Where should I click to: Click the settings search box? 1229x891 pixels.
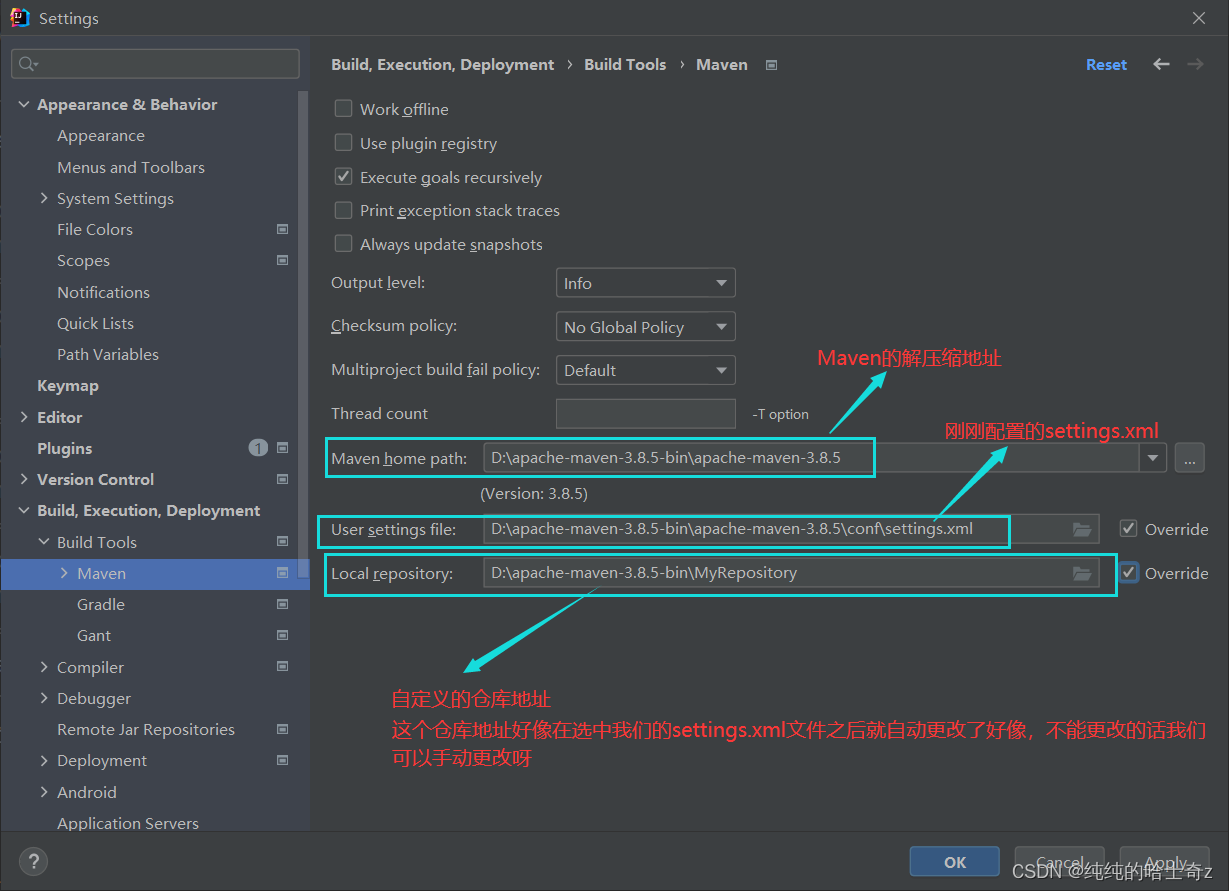(156, 64)
